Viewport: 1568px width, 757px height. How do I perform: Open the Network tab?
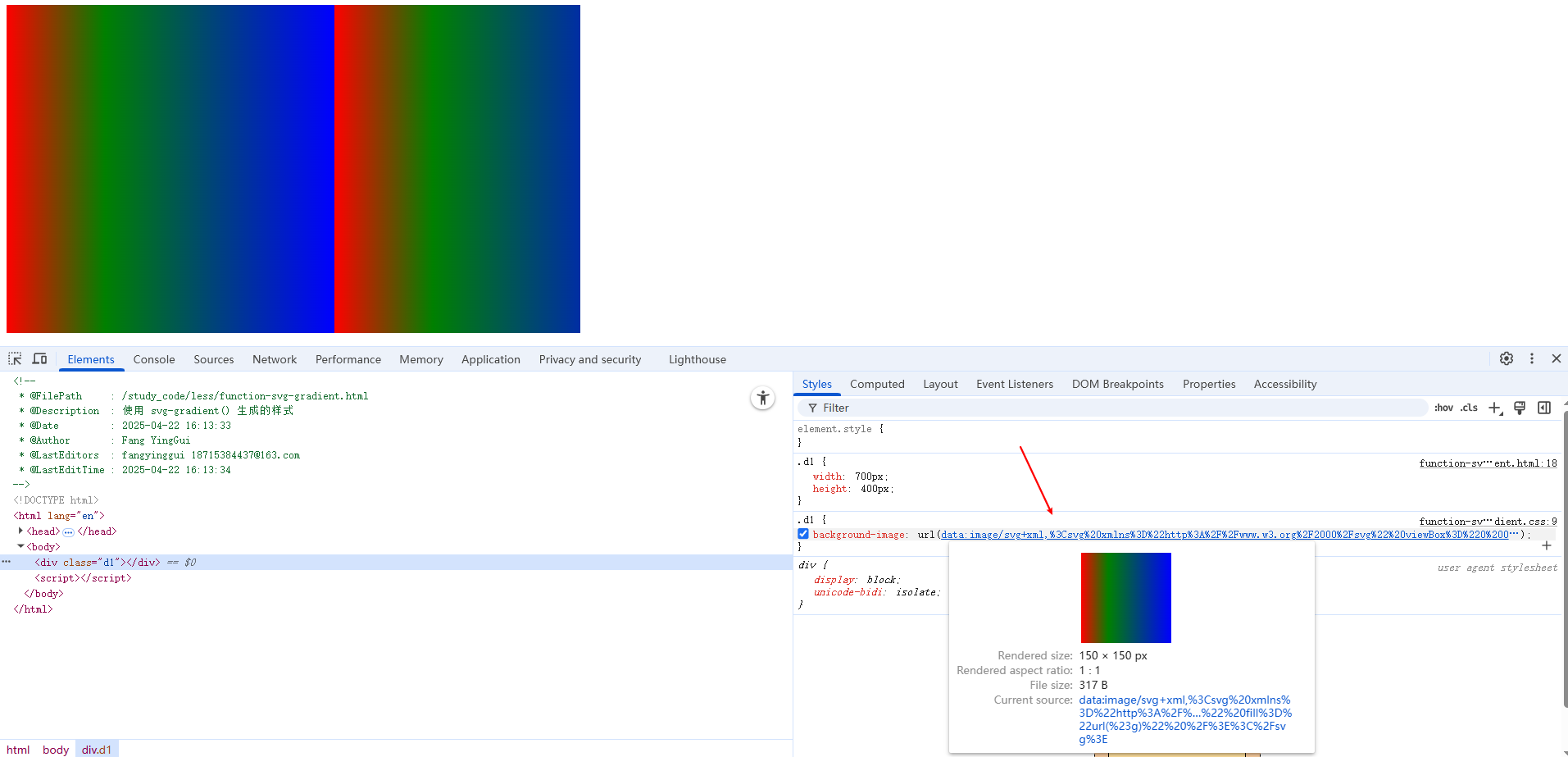coord(275,359)
